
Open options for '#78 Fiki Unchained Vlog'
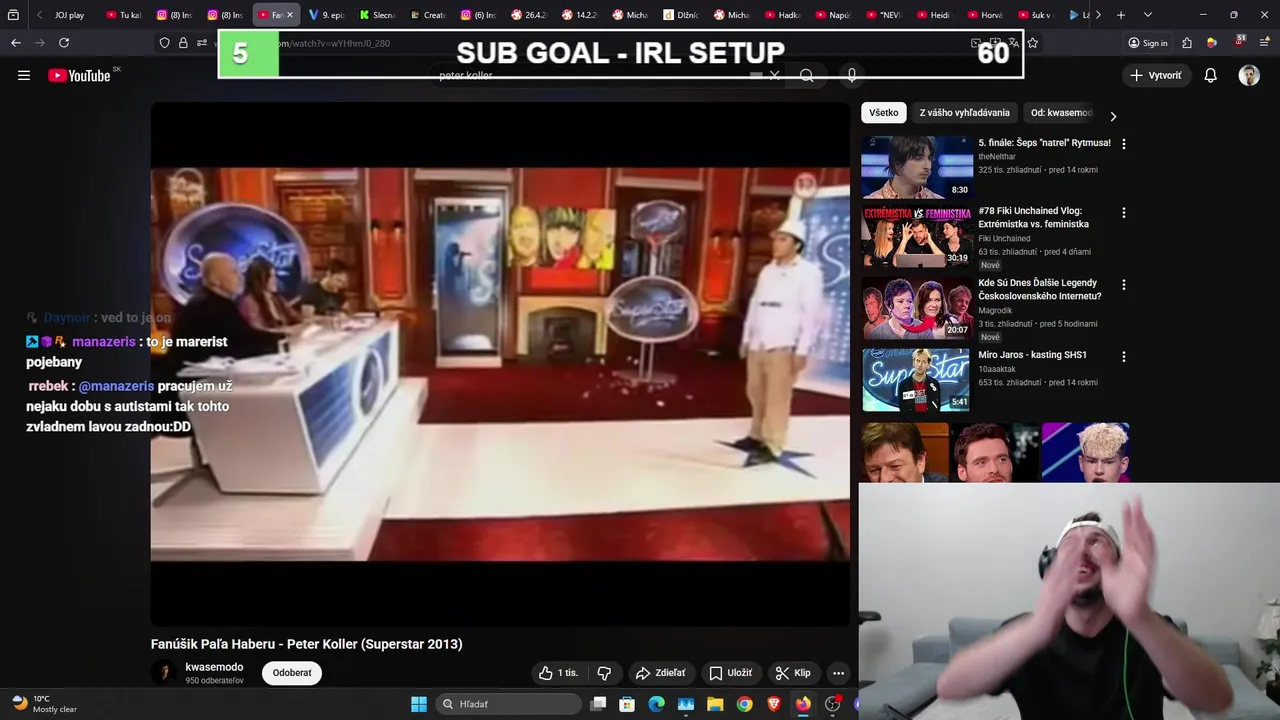pyautogui.click(x=1124, y=213)
